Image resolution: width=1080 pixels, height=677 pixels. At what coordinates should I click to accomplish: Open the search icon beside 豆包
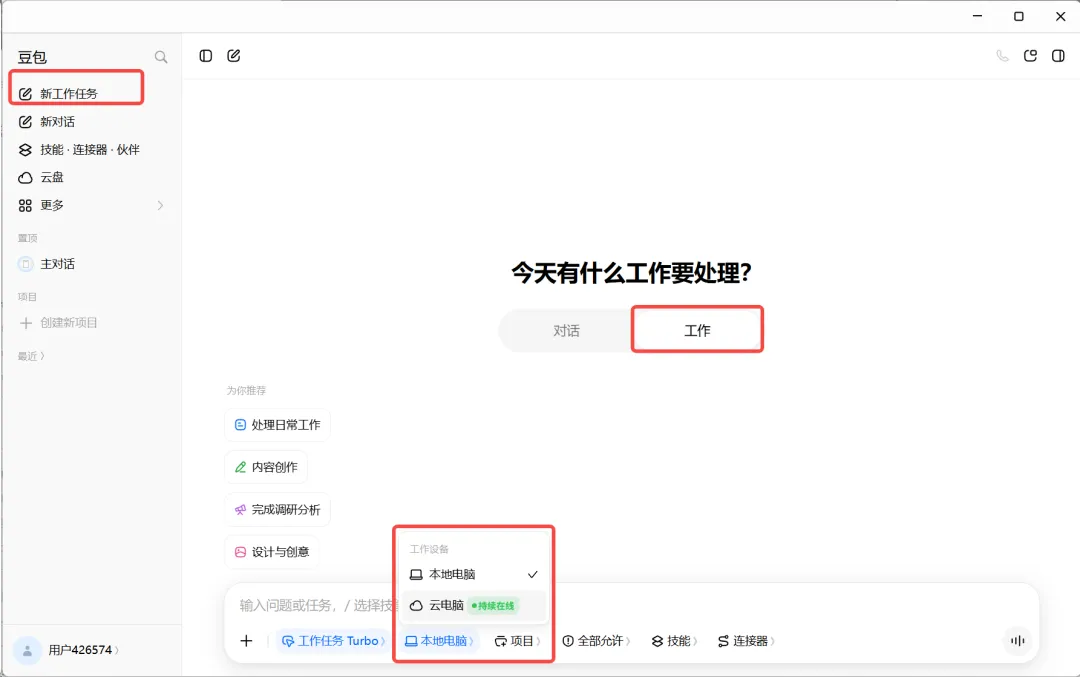pos(160,57)
